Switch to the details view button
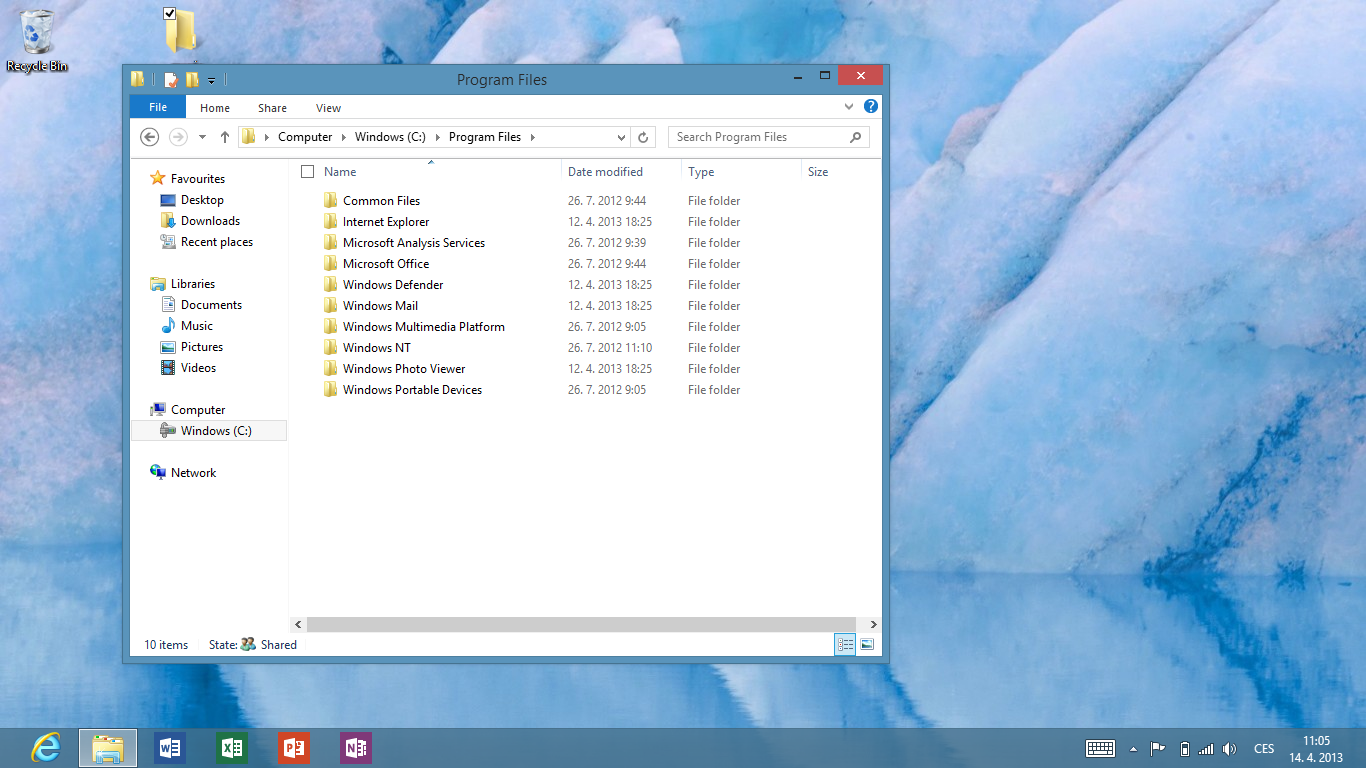1366x768 pixels. click(845, 645)
